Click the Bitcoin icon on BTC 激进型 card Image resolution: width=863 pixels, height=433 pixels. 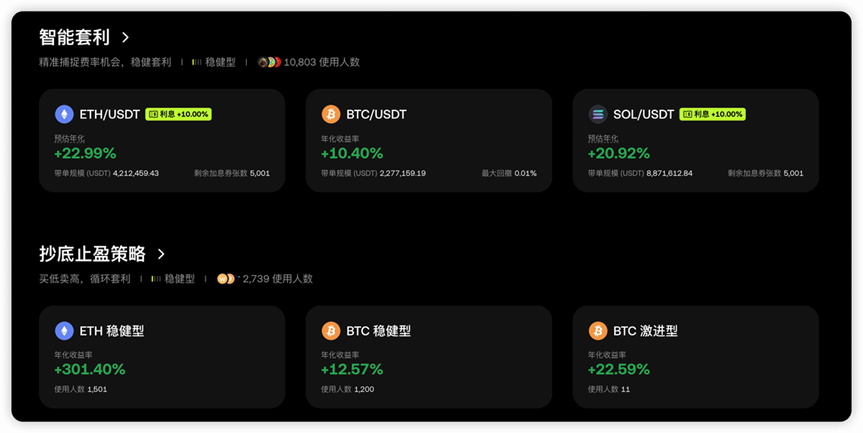tap(598, 331)
